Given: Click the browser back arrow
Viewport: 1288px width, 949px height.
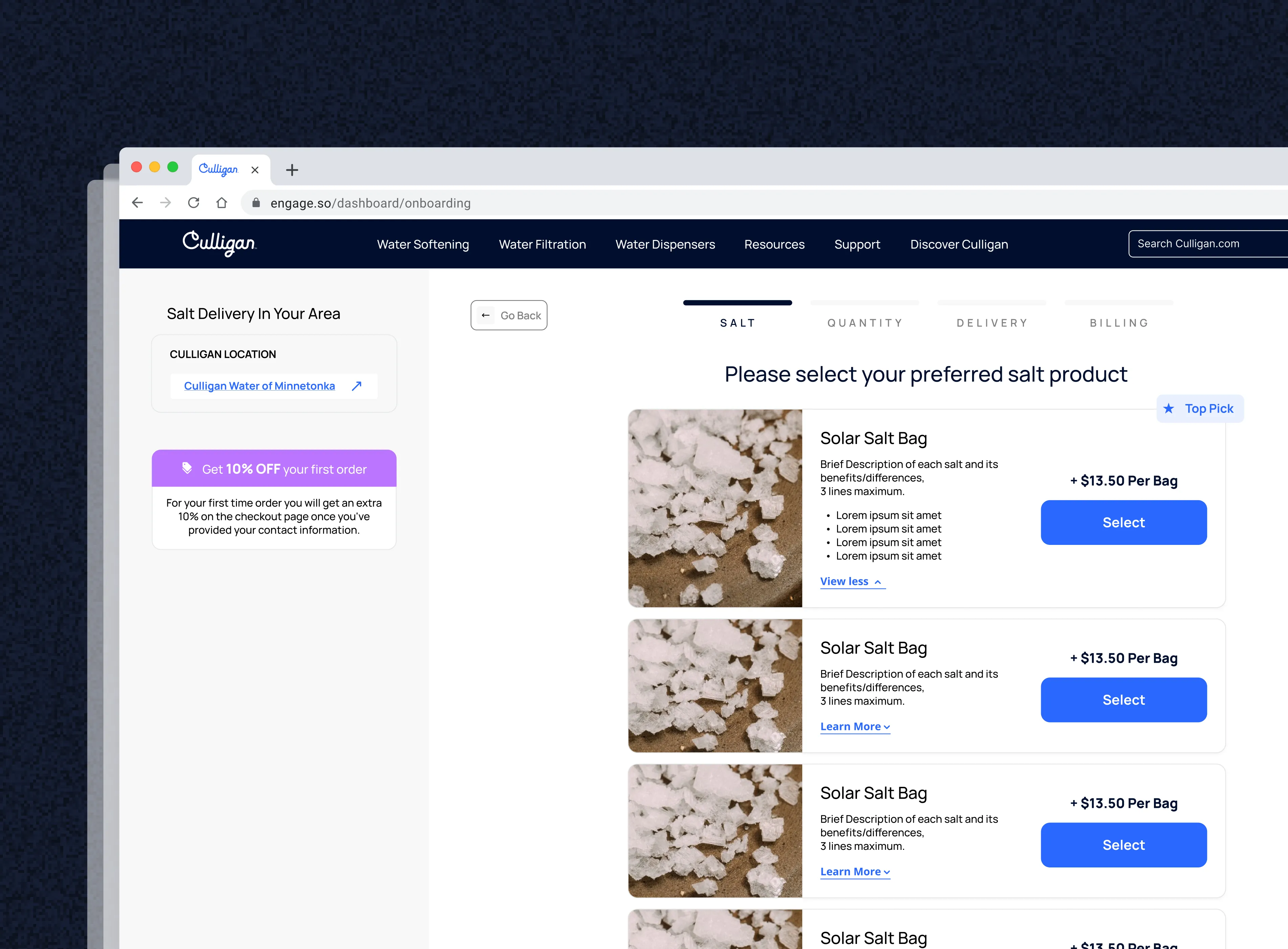Looking at the screenshot, I should [x=137, y=203].
